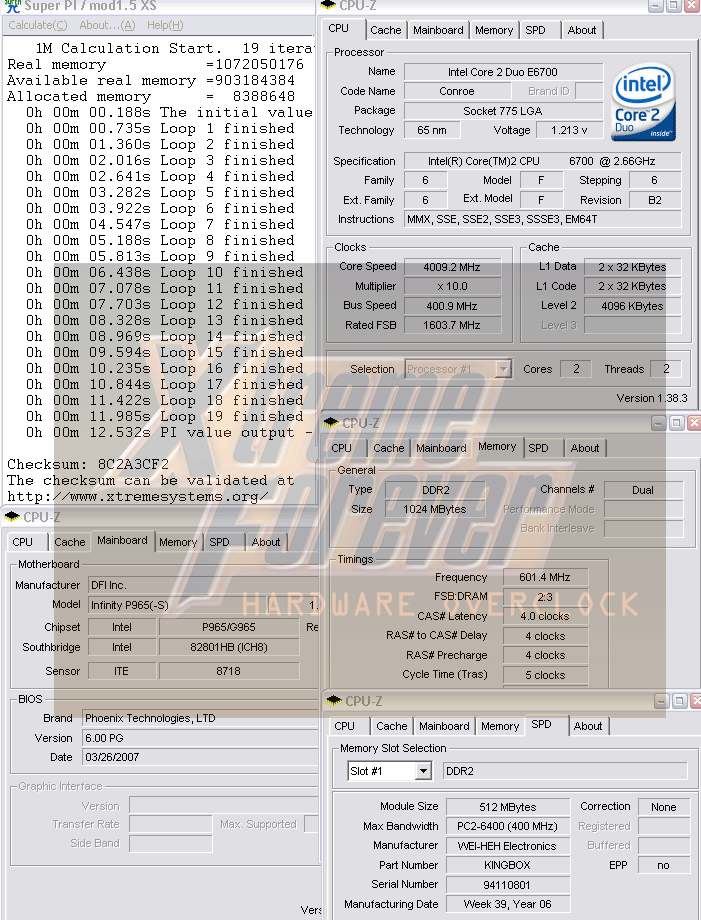Open About tab in Memory CPU-Z window
Screen dimensions: 701x920
pos(585,448)
